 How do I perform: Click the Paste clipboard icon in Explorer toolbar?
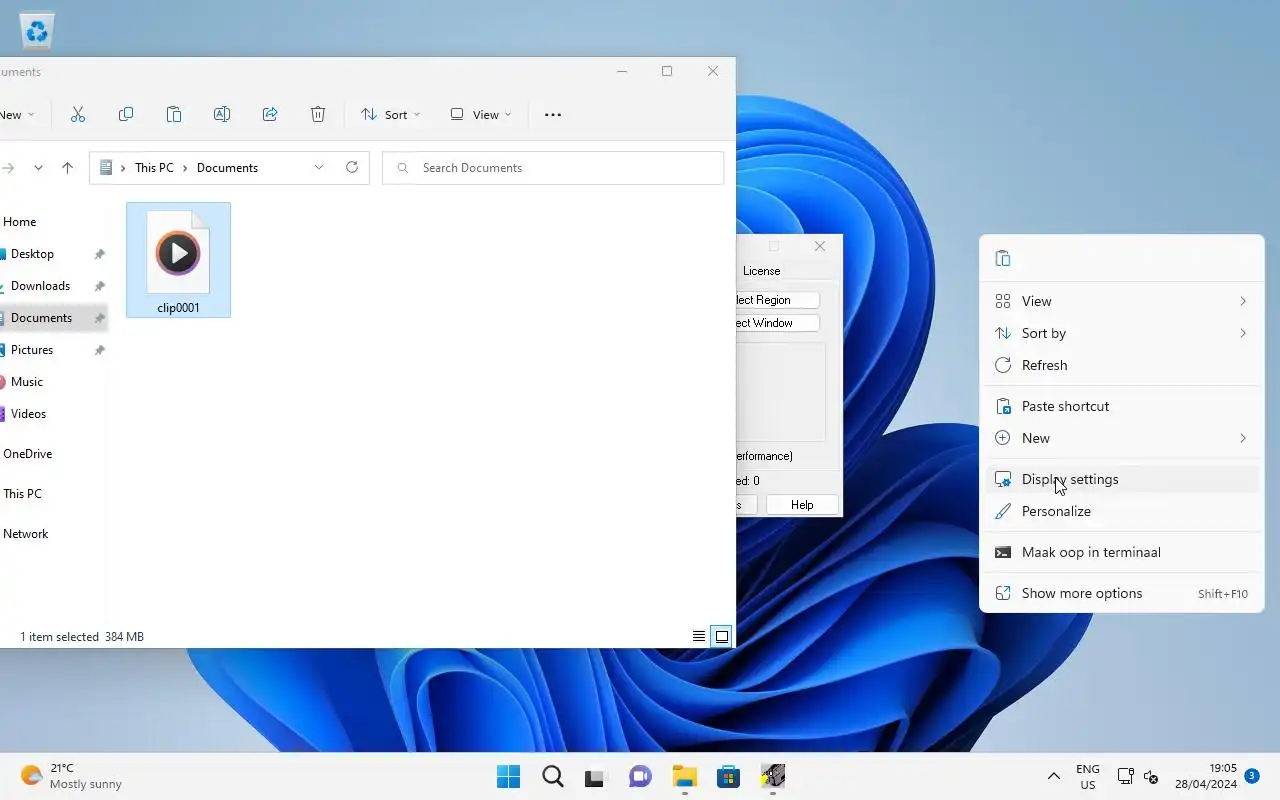point(174,115)
